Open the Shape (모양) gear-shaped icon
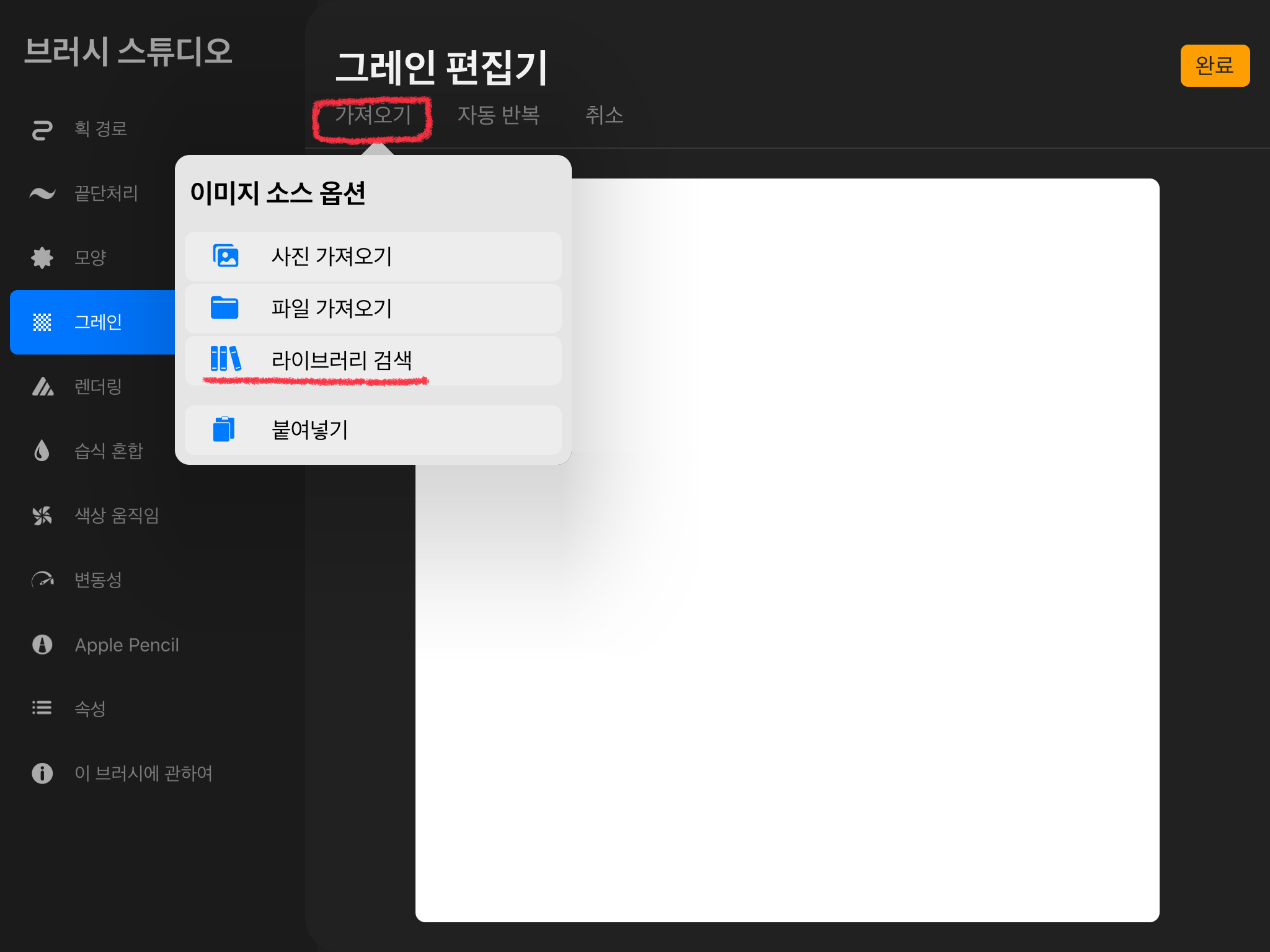 pos(42,258)
